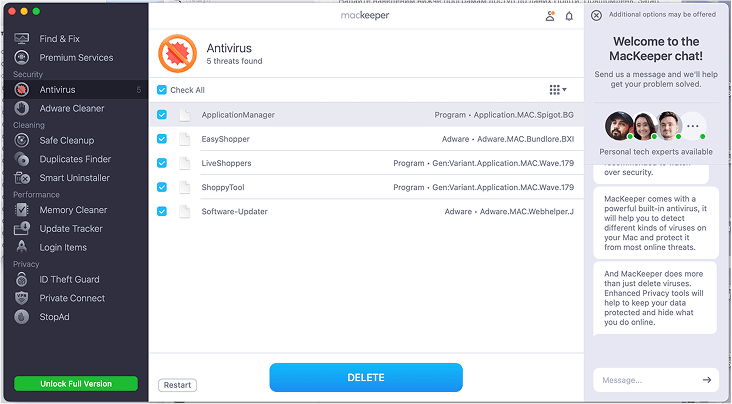732x404 pixels.
Task: Click the Private Connect VPN shield icon
Action: [21, 298]
